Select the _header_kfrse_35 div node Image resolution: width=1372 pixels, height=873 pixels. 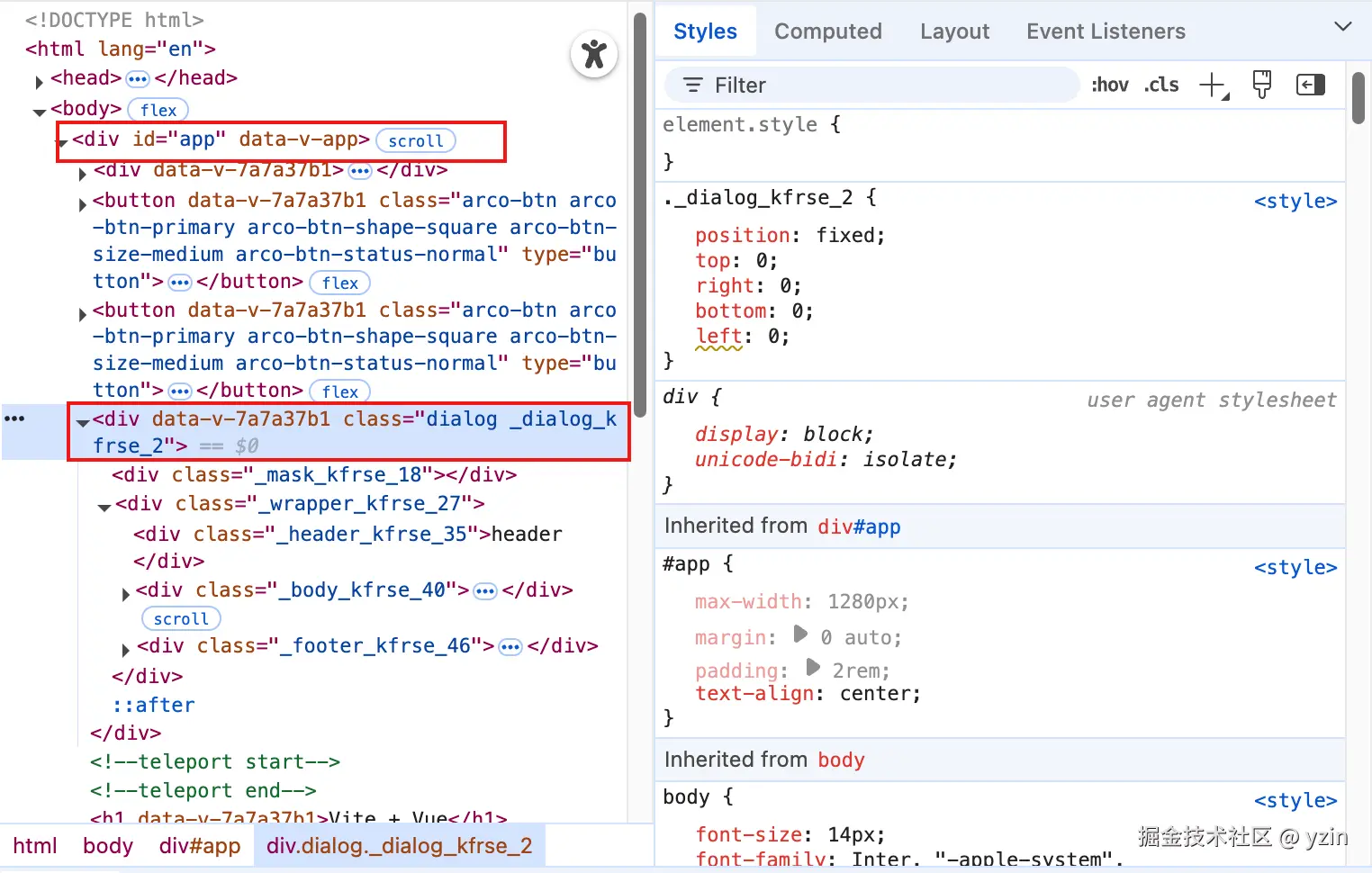point(348,547)
